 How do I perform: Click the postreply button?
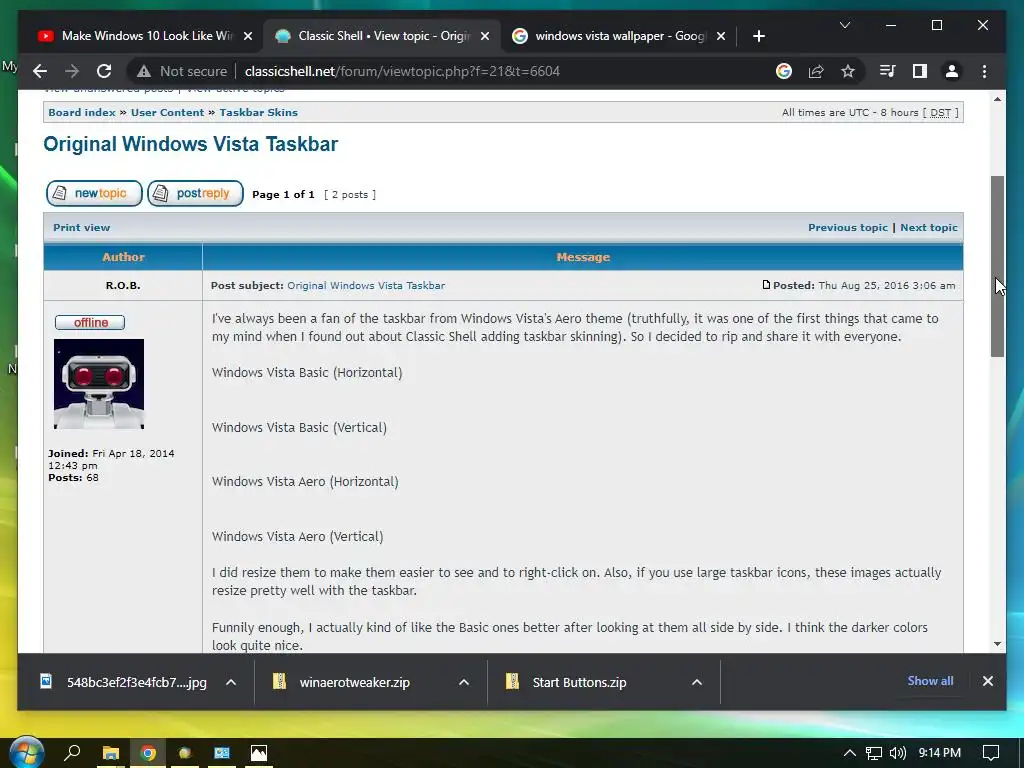[x=195, y=193]
